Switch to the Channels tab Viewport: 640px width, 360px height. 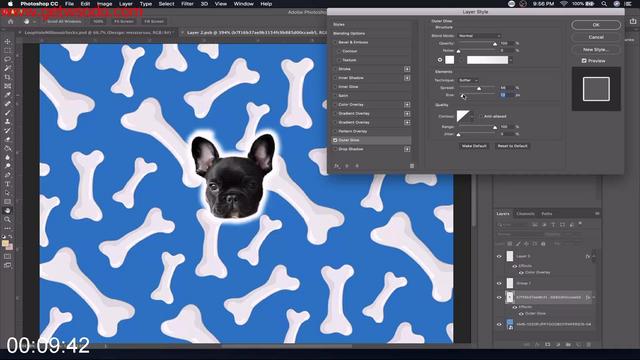[x=525, y=213]
